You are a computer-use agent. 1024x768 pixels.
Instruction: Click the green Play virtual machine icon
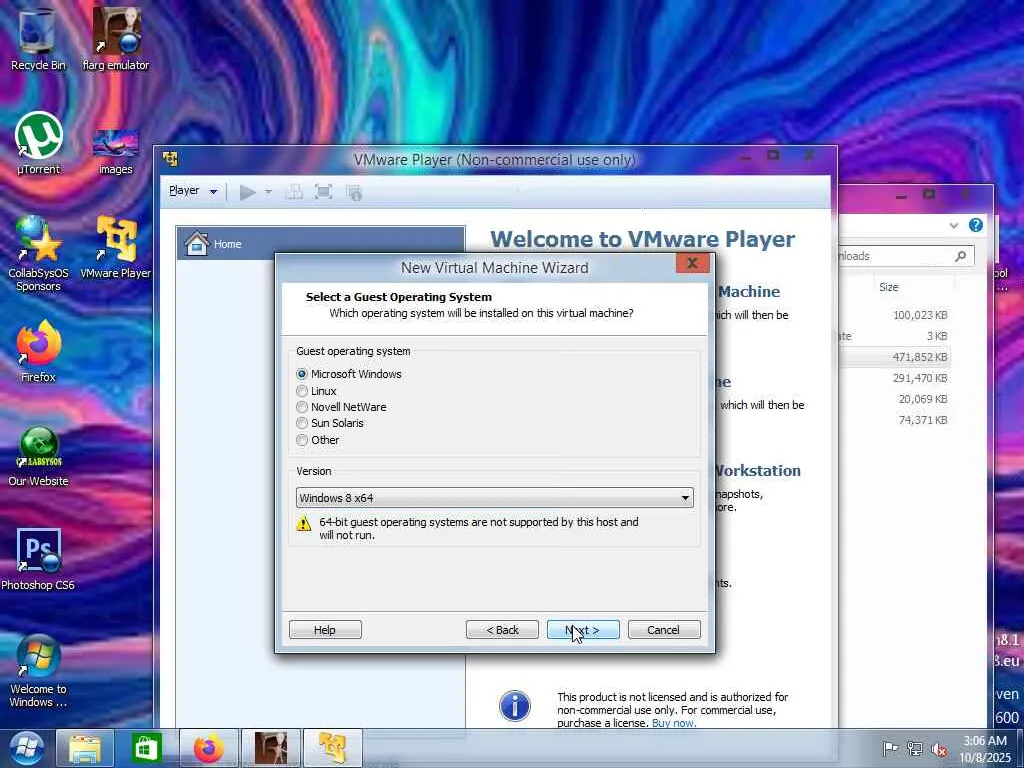pyautogui.click(x=247, y=192)
